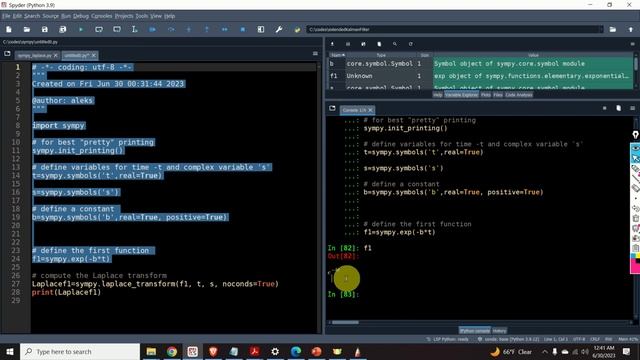The height and width of the screenshot is (360, 640).
Task: Debug step out / return icon
Action: tap(207, 29)
